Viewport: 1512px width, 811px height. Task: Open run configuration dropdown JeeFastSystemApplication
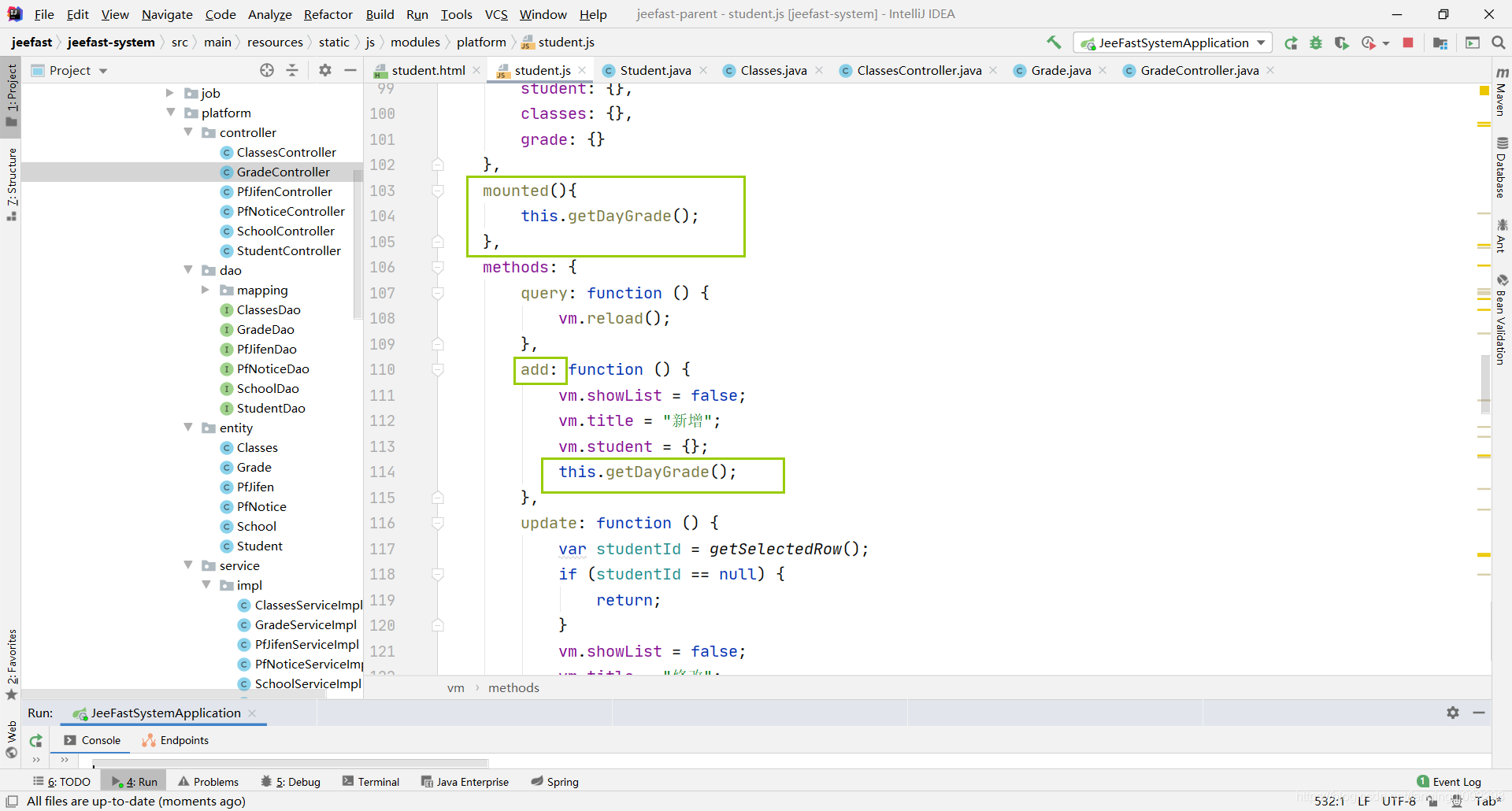pyautogui.click(x=1173, y=43)
